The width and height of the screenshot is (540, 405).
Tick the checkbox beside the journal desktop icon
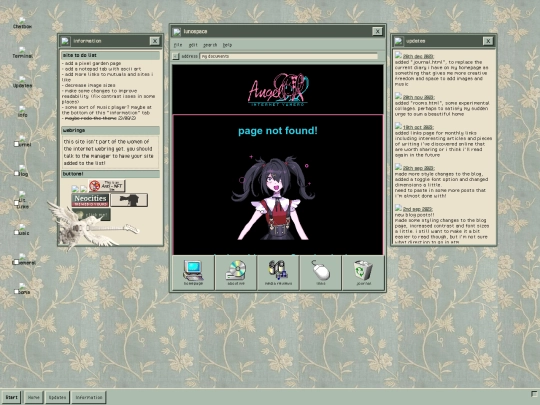point(16,144)
